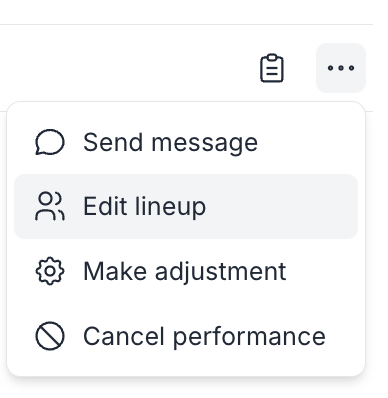Viewport: 388px width, 398px height.
Task: Click the highlighted Edit lineup row
Action: (186, 206)
